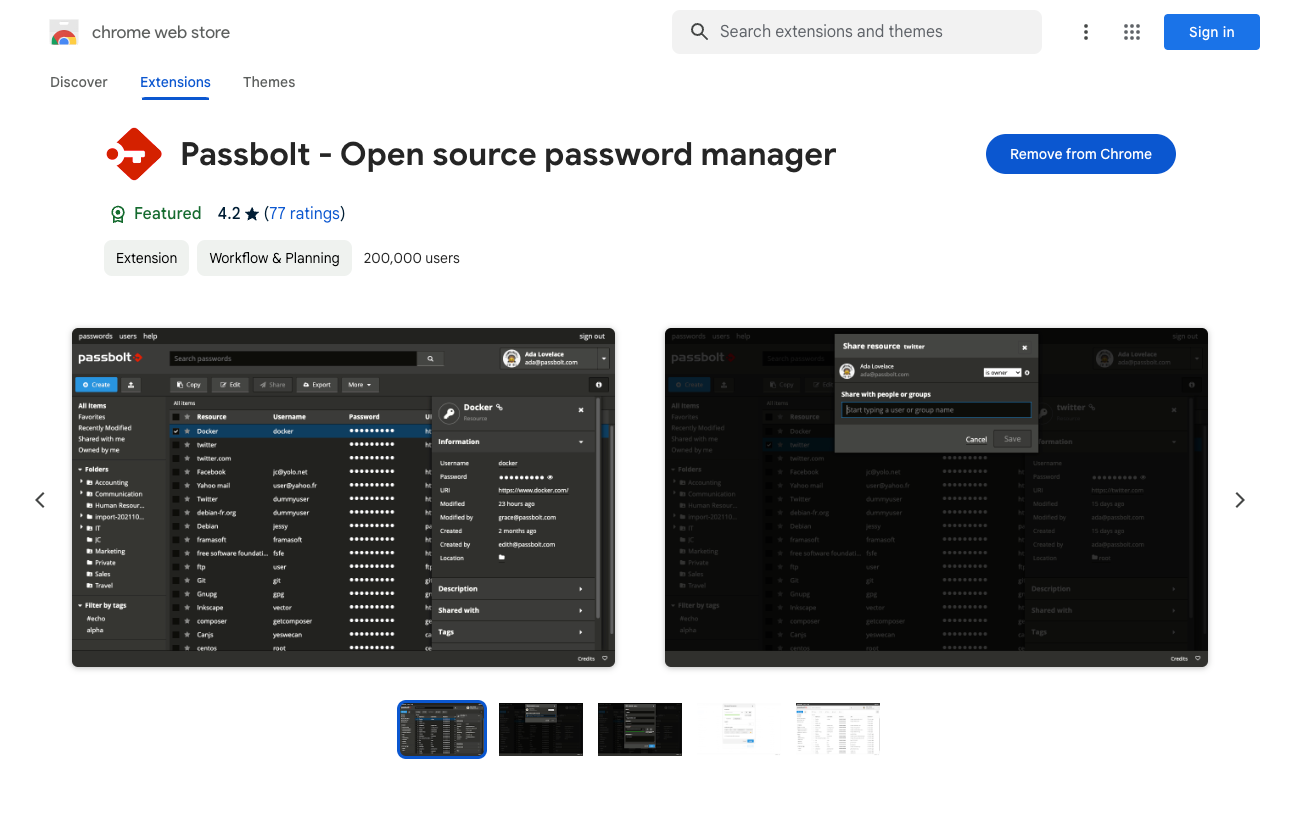Click the Extension category chip
Viewport: 1291px width, 815px height.
click(146, 258)
